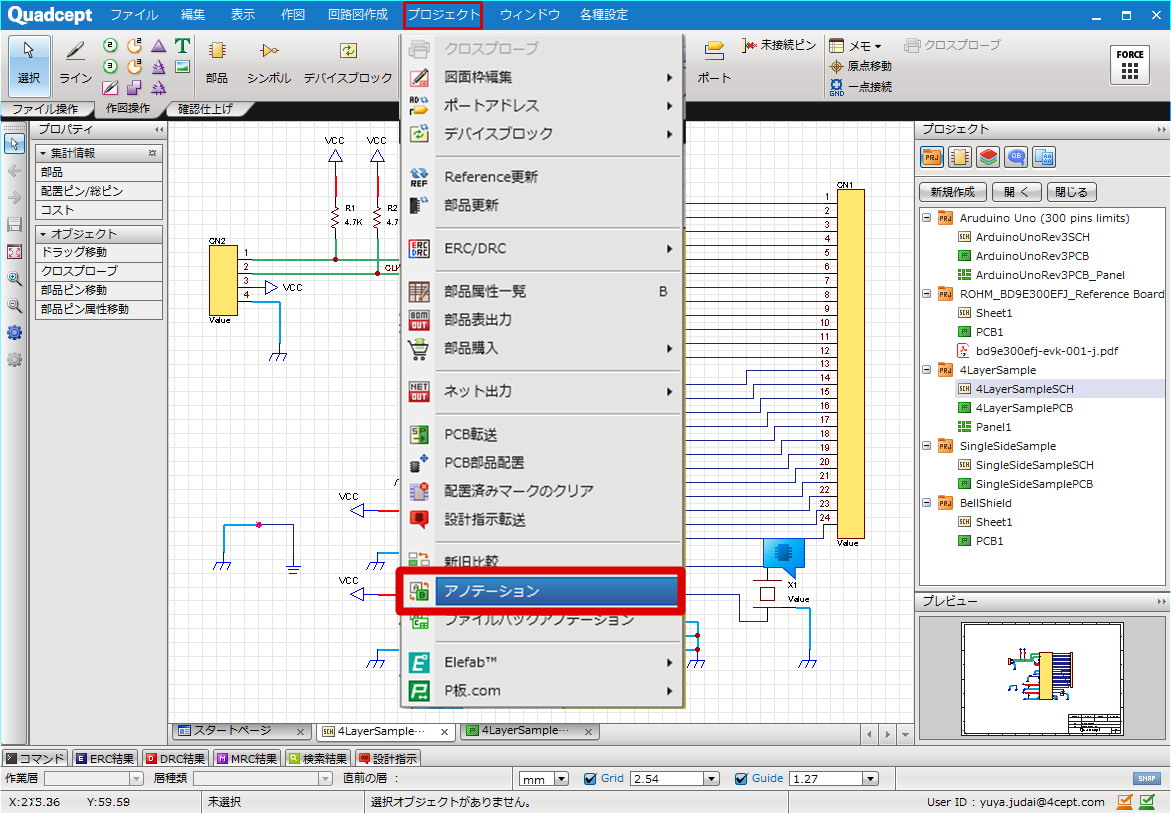1171x814 pixels.
Task: Close the 4LayerSample SCH document tab
Action: (x=444, y=732)
